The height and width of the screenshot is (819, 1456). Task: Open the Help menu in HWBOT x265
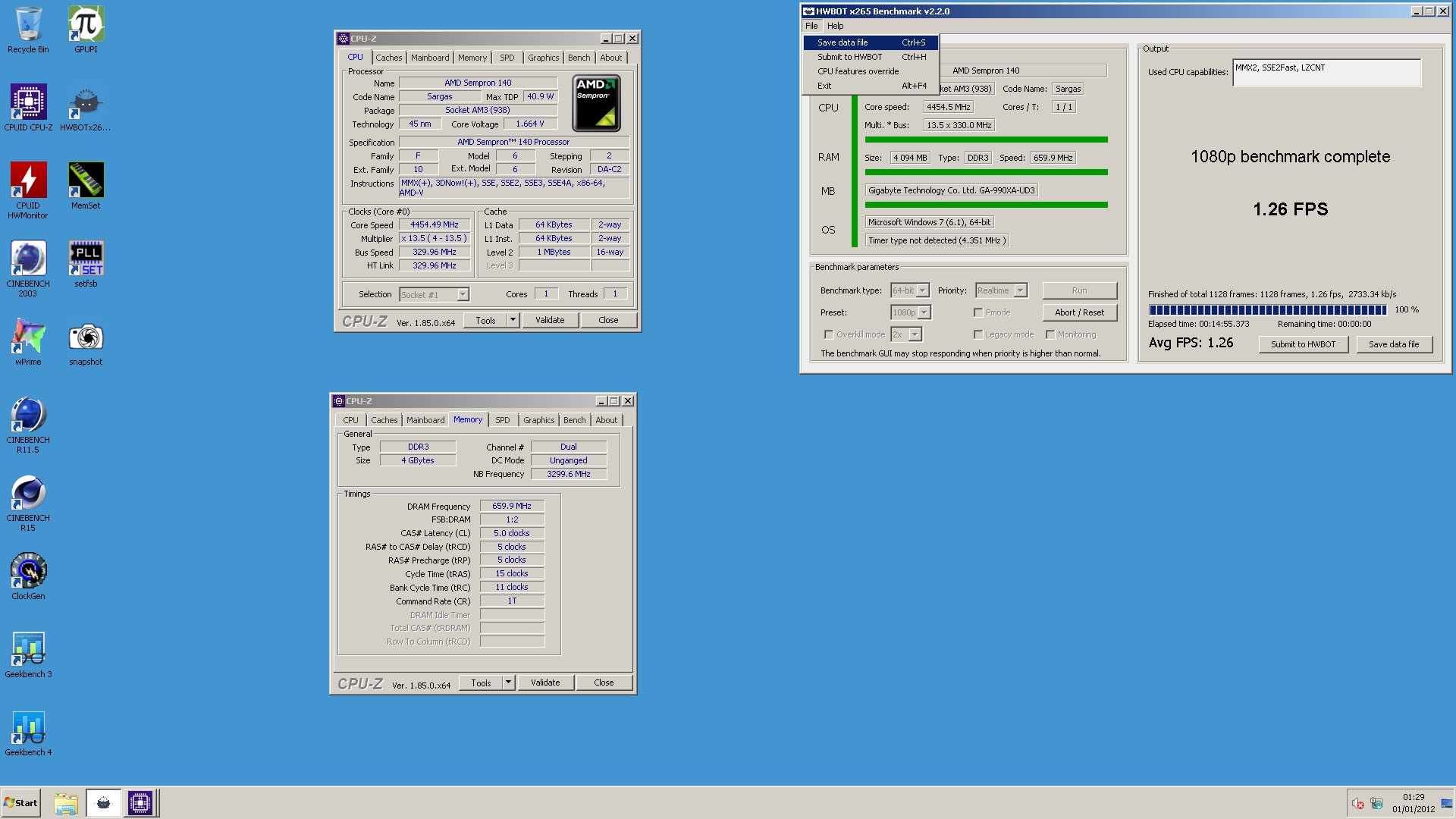pos(835,26)
